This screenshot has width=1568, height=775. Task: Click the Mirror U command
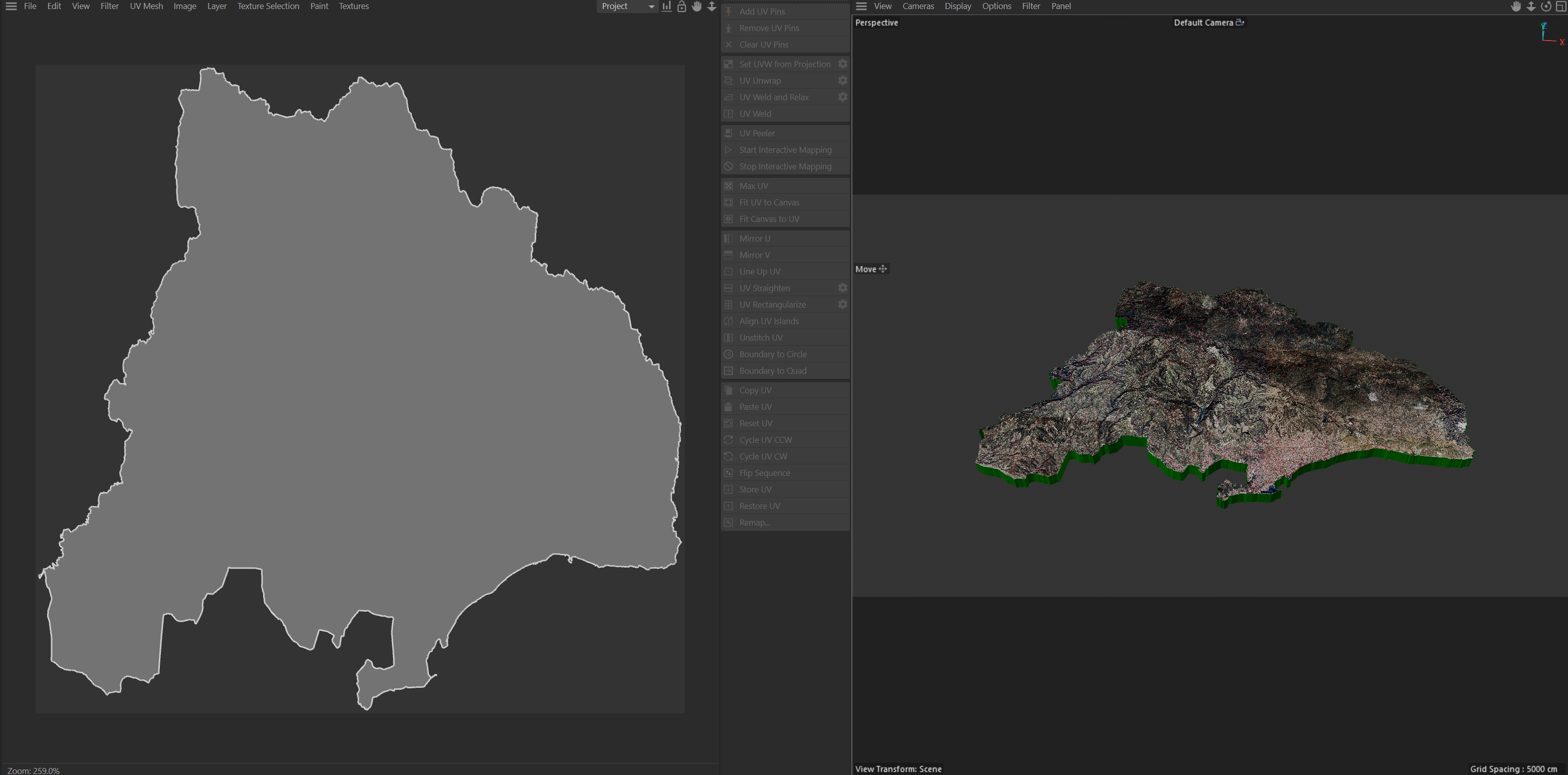754,238
